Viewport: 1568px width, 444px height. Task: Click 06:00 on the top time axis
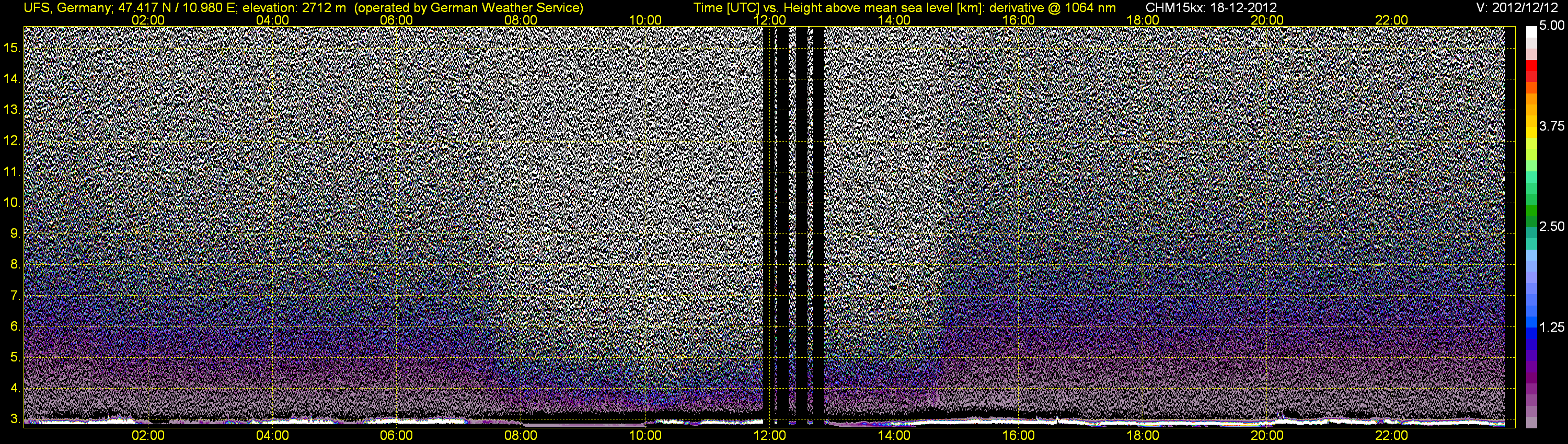pos(396,20)
